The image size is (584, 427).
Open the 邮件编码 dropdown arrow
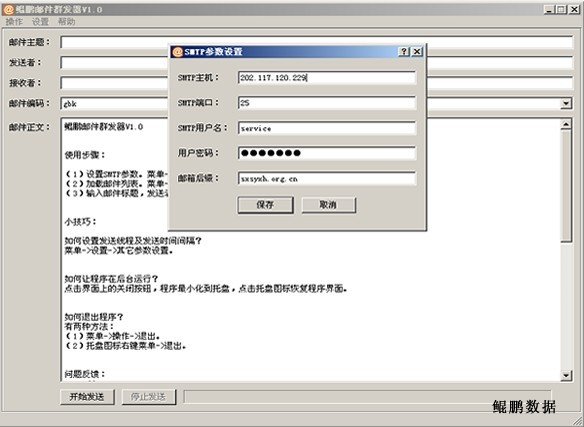point(566,103)
